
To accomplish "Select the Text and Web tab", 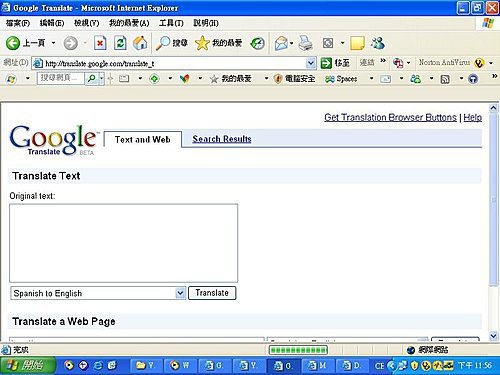I will pyautogui.click(x=143, y=139).
